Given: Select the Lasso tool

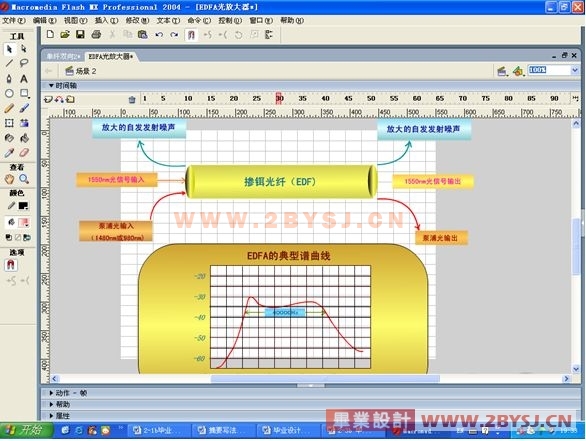Looking at the screenshot, I should point(24,63).
